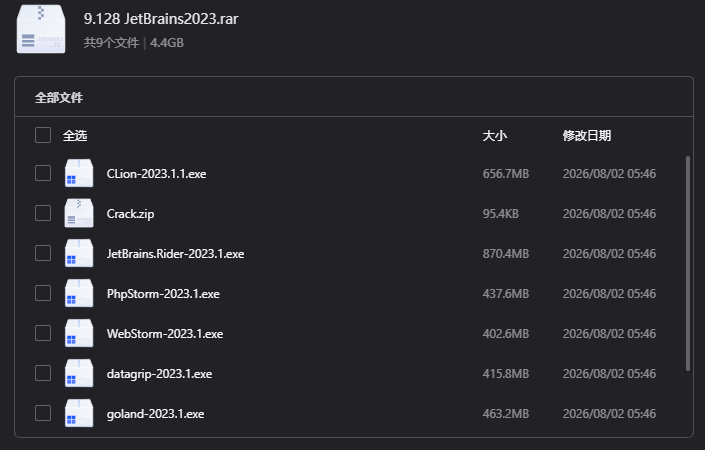Open the 全部文件 section heading
This screenshot has height=450, width=705.
click(x=59, y=98)
